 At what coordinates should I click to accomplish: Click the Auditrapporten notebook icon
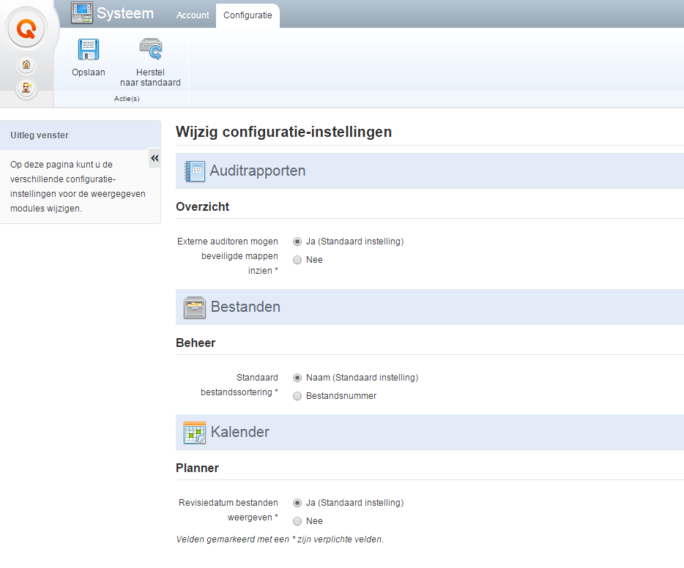click(195, 171)
